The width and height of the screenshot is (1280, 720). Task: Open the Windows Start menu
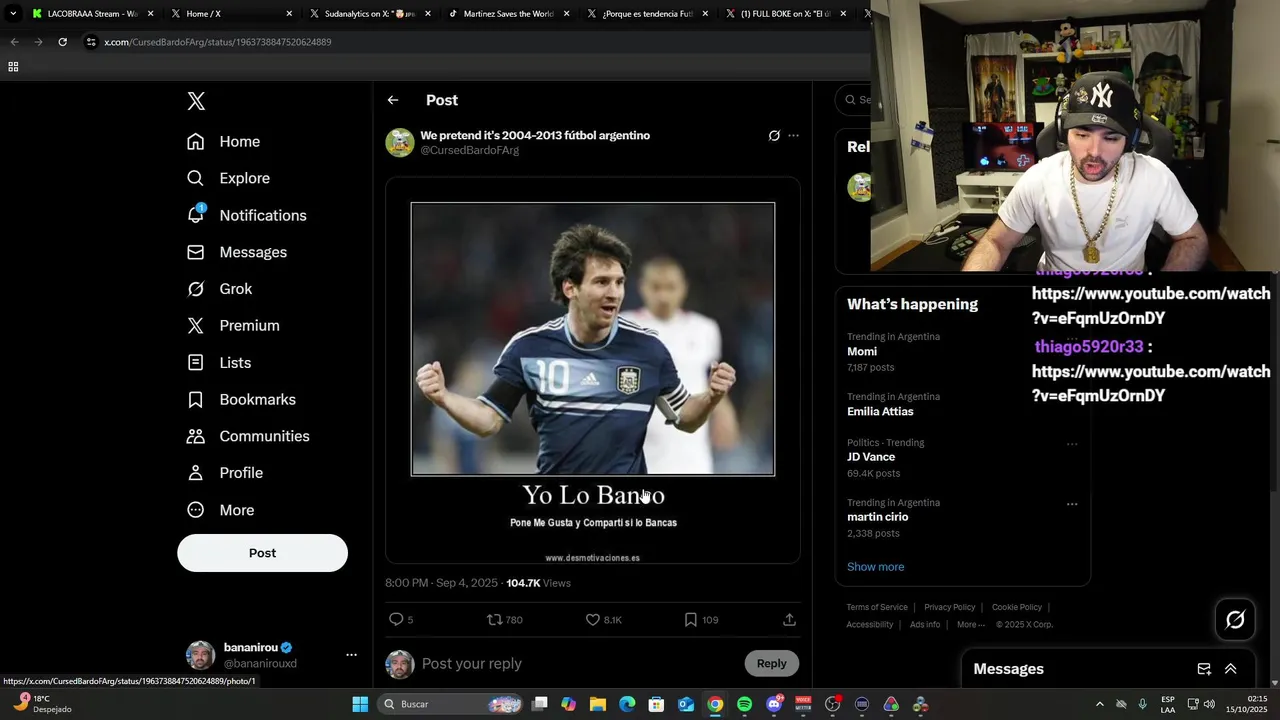(x=360, y=704)
